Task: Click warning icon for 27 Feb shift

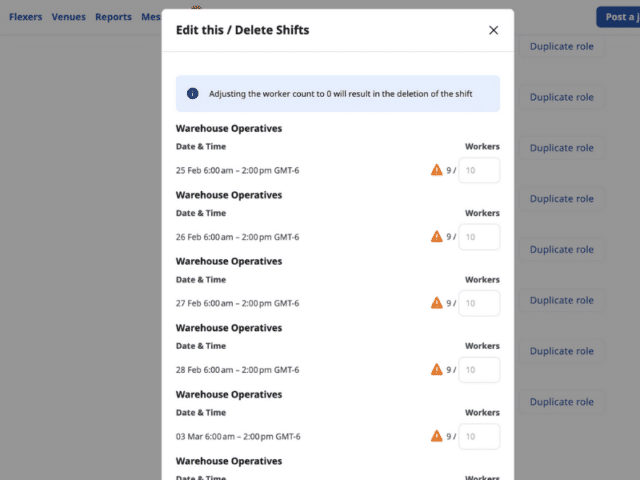Action: coord(436,303)
